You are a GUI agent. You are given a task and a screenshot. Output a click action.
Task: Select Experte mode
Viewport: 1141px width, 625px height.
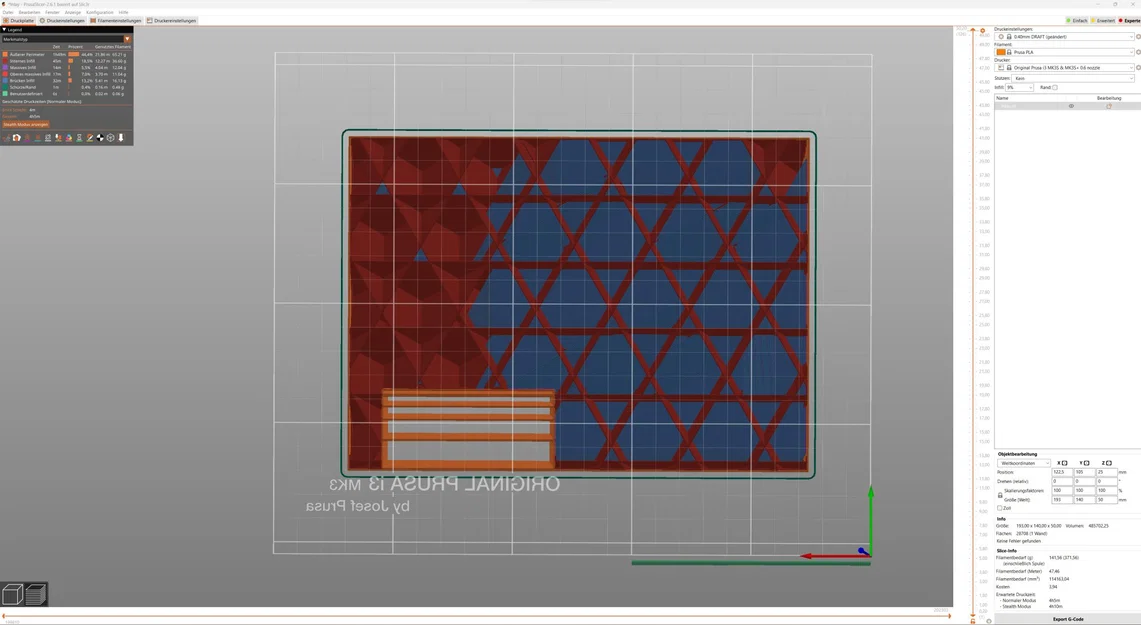pyautogui.click(x=1129, y=20)
